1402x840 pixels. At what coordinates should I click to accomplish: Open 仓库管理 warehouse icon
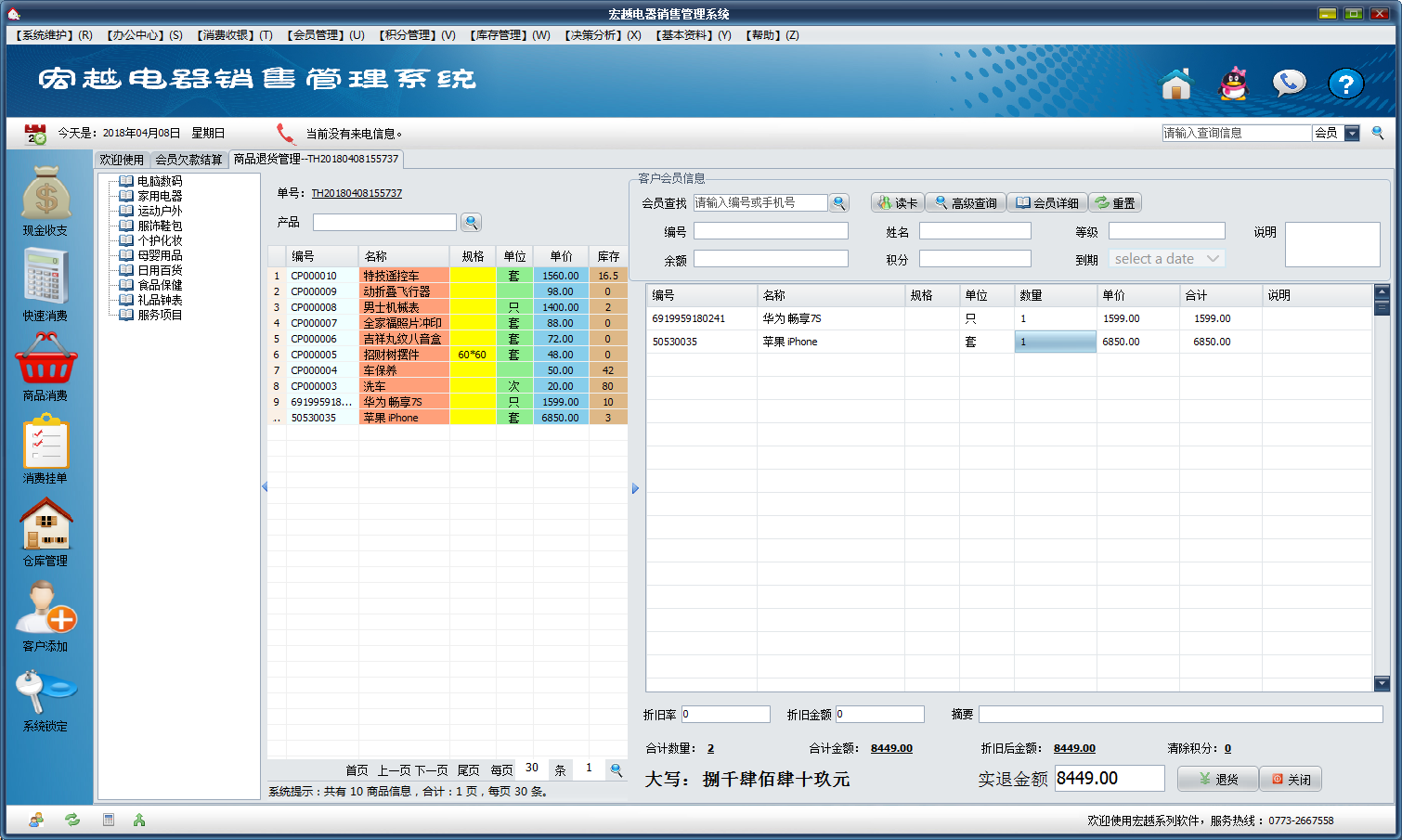pos(45,524)
